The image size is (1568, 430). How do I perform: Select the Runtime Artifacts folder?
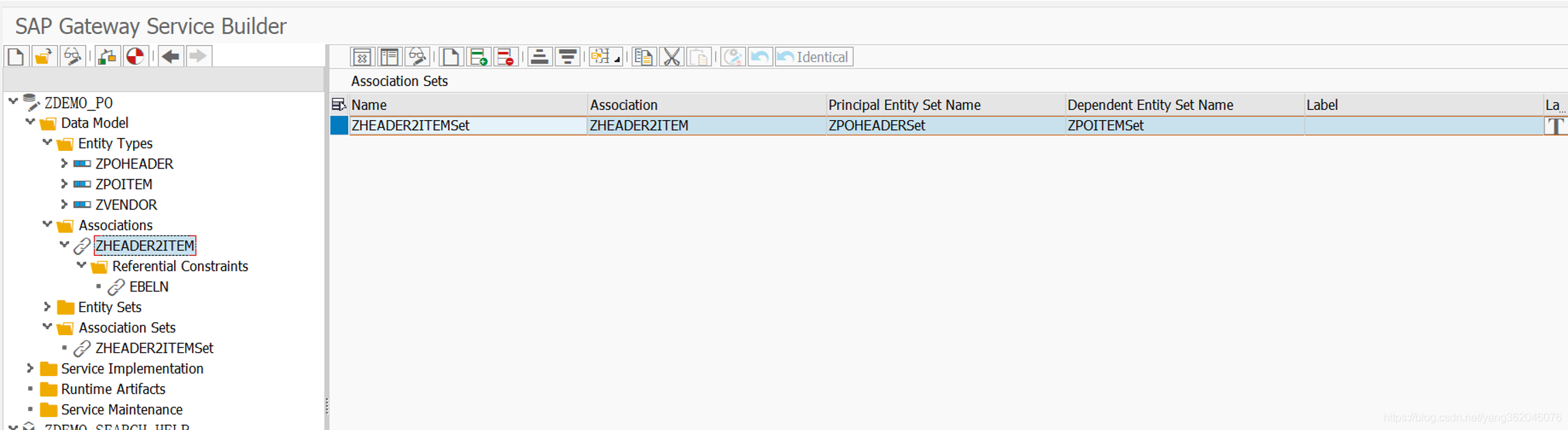[x=113, y=389]
